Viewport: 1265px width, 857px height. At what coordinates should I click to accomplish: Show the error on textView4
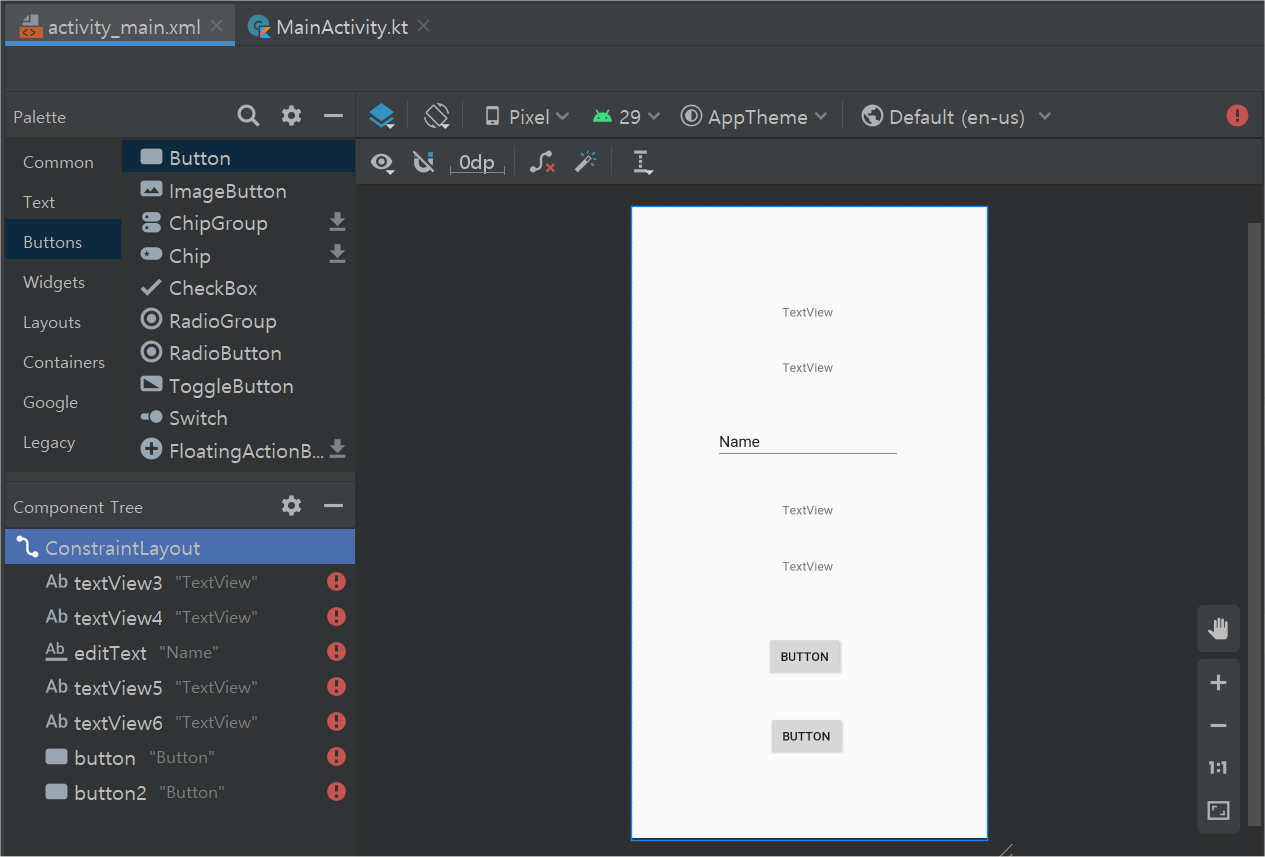click(x=336, y=617)
